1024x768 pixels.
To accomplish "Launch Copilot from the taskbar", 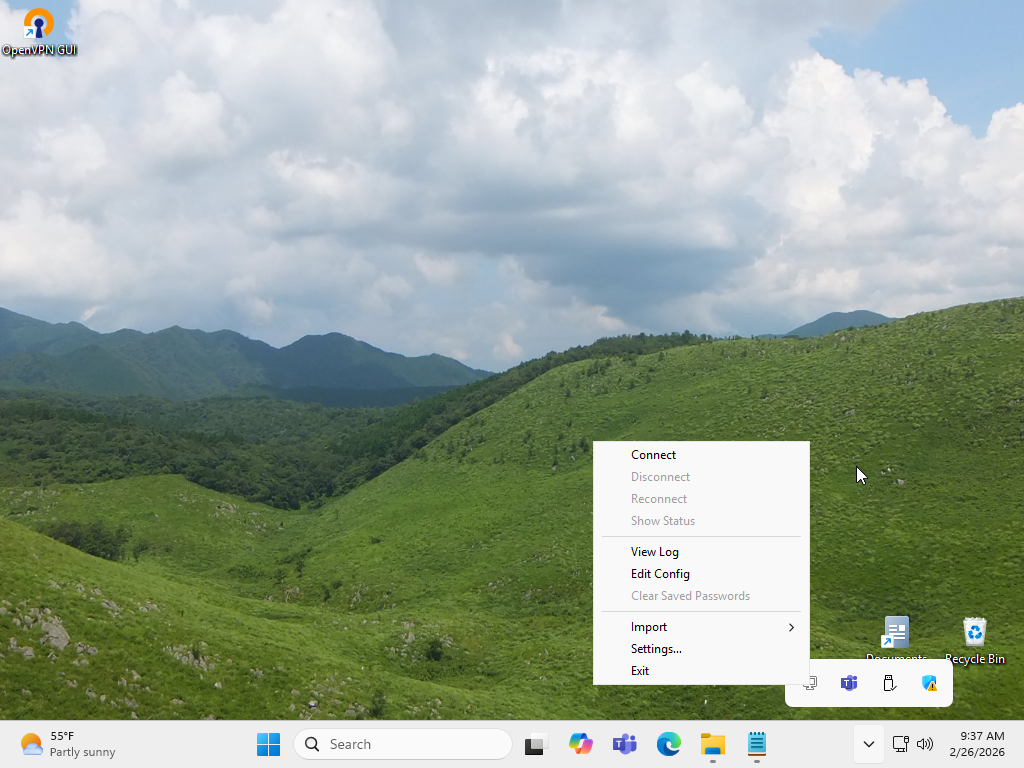I will pyautogui.click(x=581, y=744).
